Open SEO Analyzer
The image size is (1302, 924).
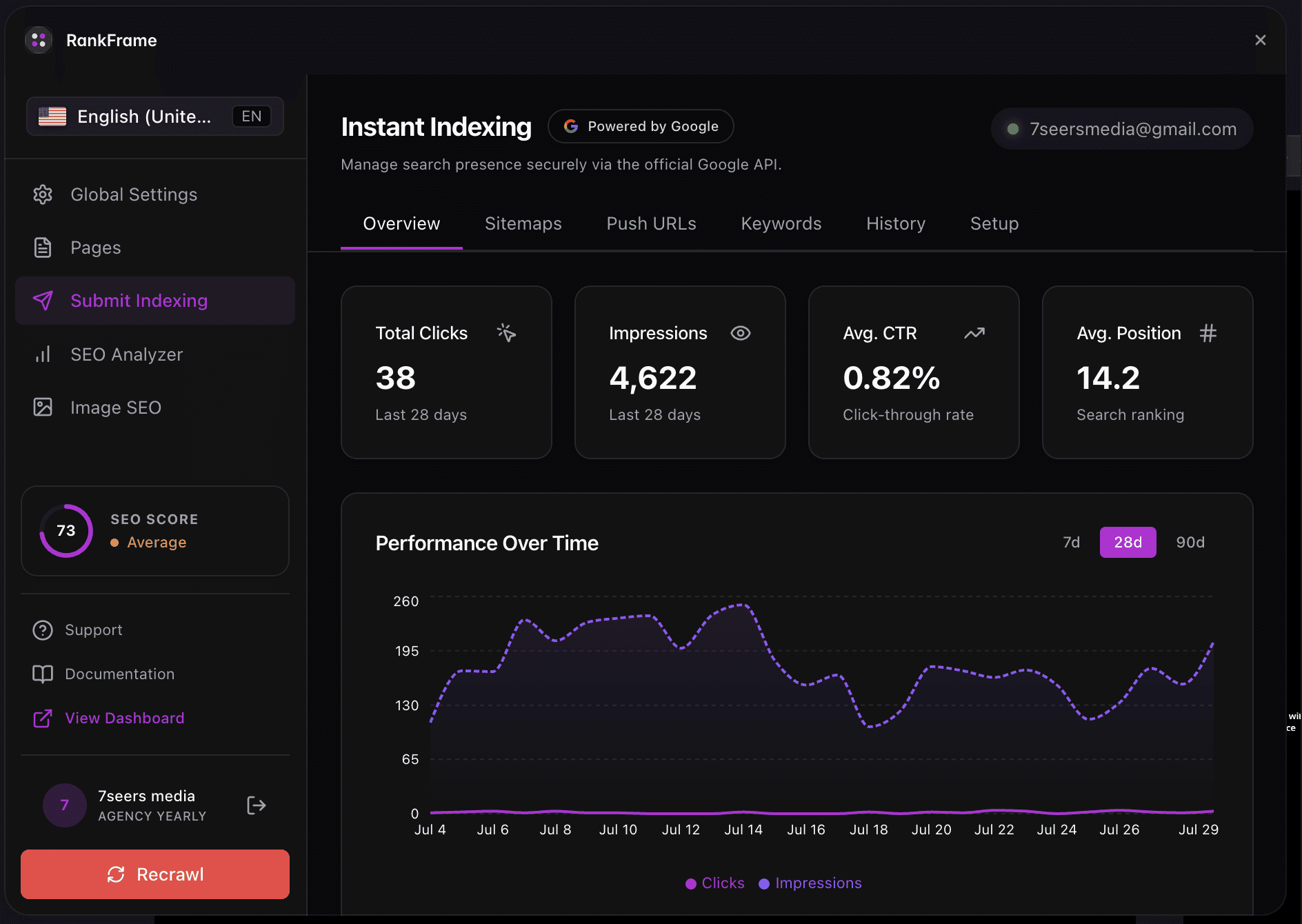click(x=155, y=354)
